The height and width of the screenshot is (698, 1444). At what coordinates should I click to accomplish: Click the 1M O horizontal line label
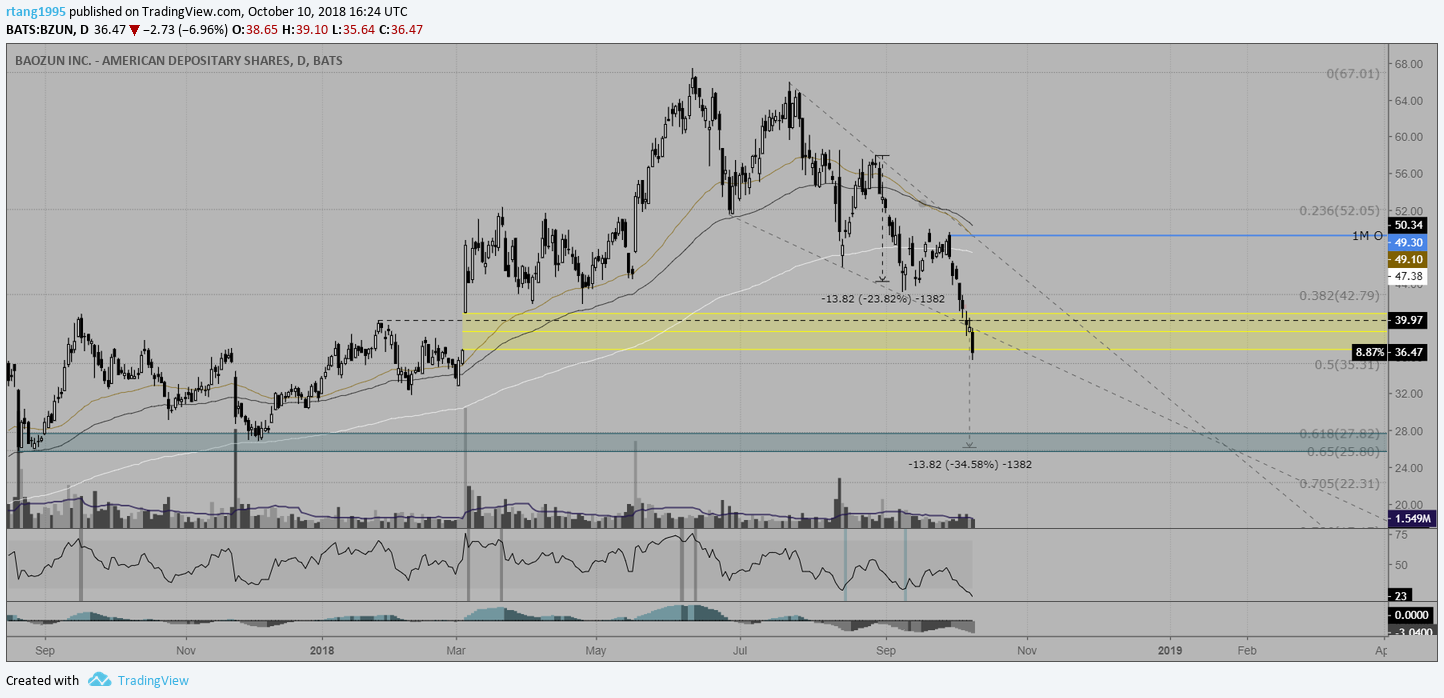1367,236
